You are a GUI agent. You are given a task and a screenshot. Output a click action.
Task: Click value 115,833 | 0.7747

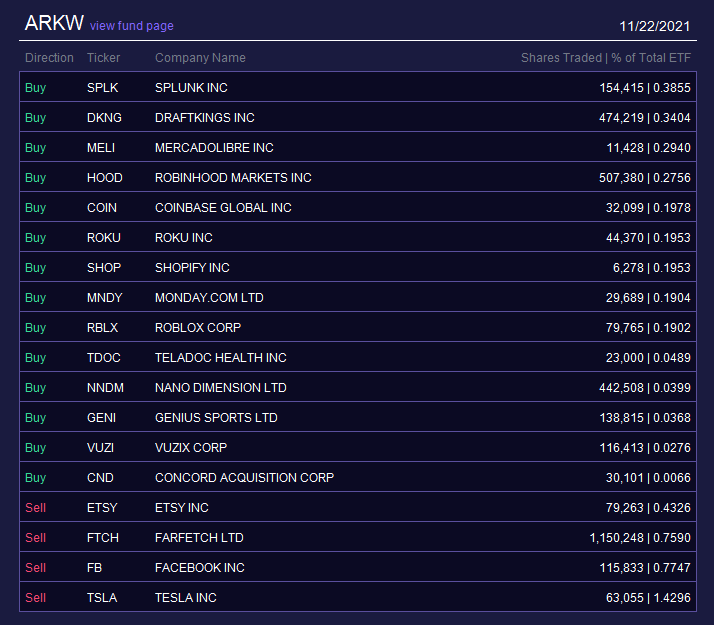[645, 568]
